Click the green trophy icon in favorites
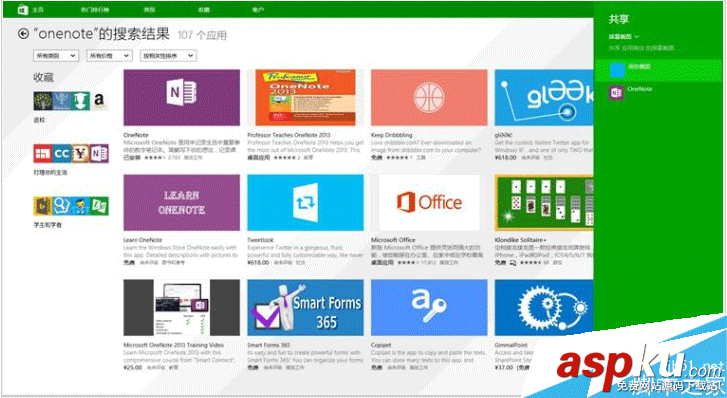727x398 pixels. pos(80,100)
